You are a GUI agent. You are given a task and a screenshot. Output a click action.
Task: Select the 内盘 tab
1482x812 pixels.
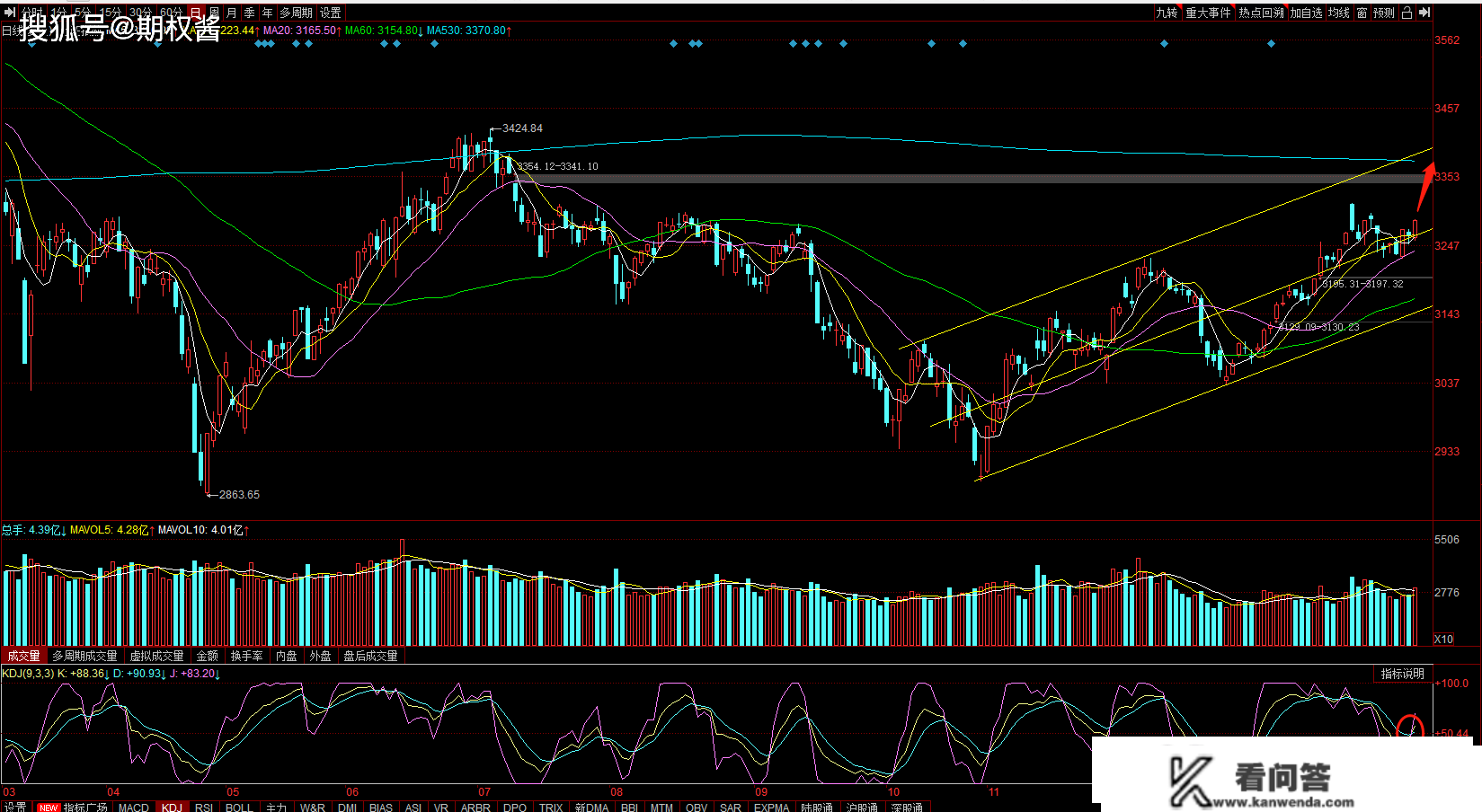(287, 656)
